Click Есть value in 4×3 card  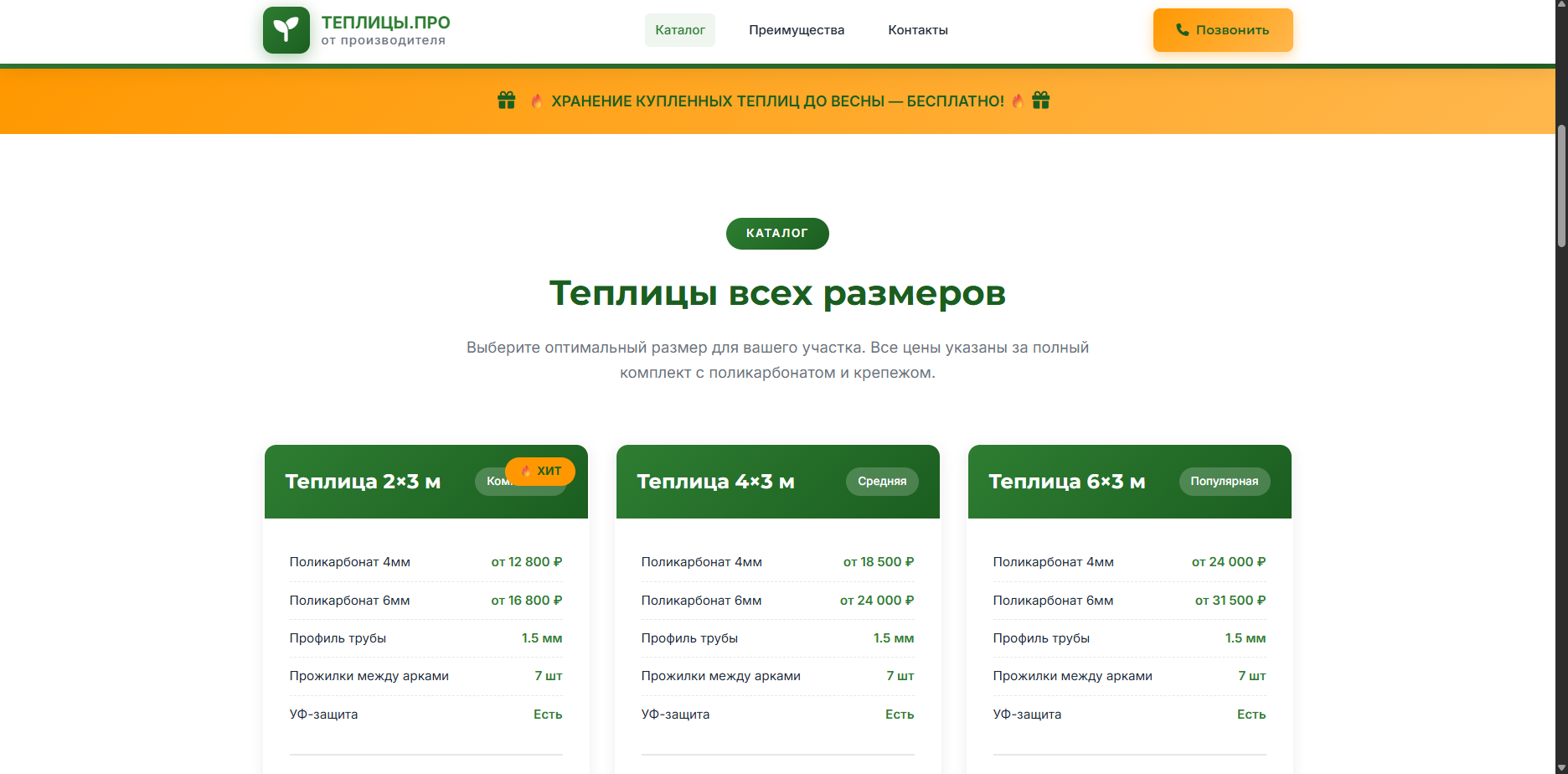click(900, 715)
